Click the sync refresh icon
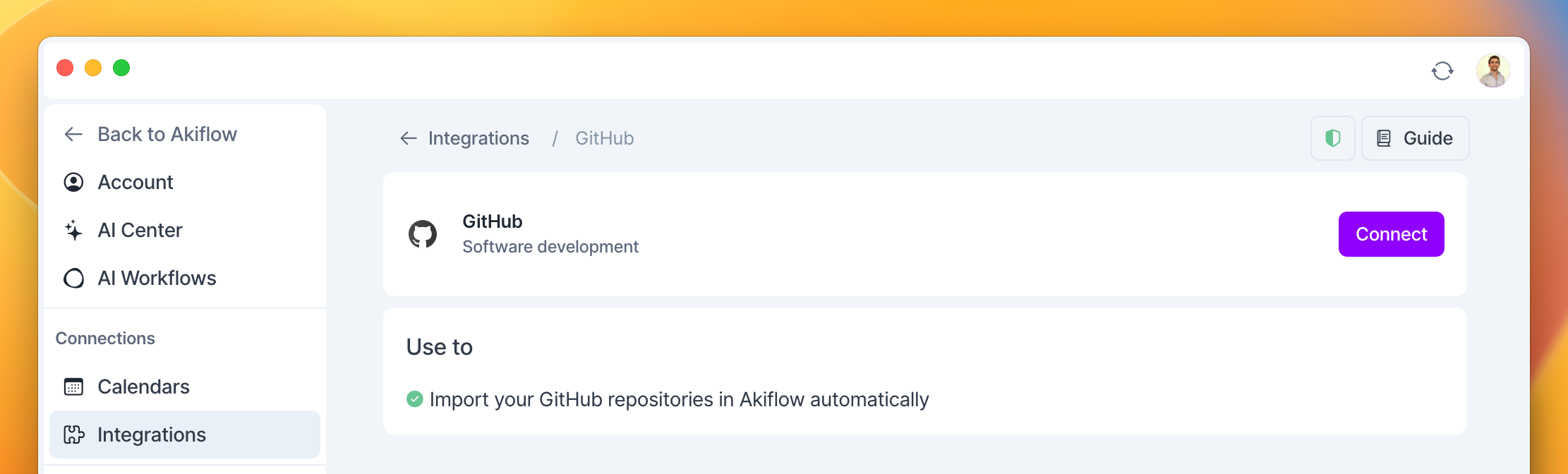This screenshot has height=474, width=1568. (1442, 71)
